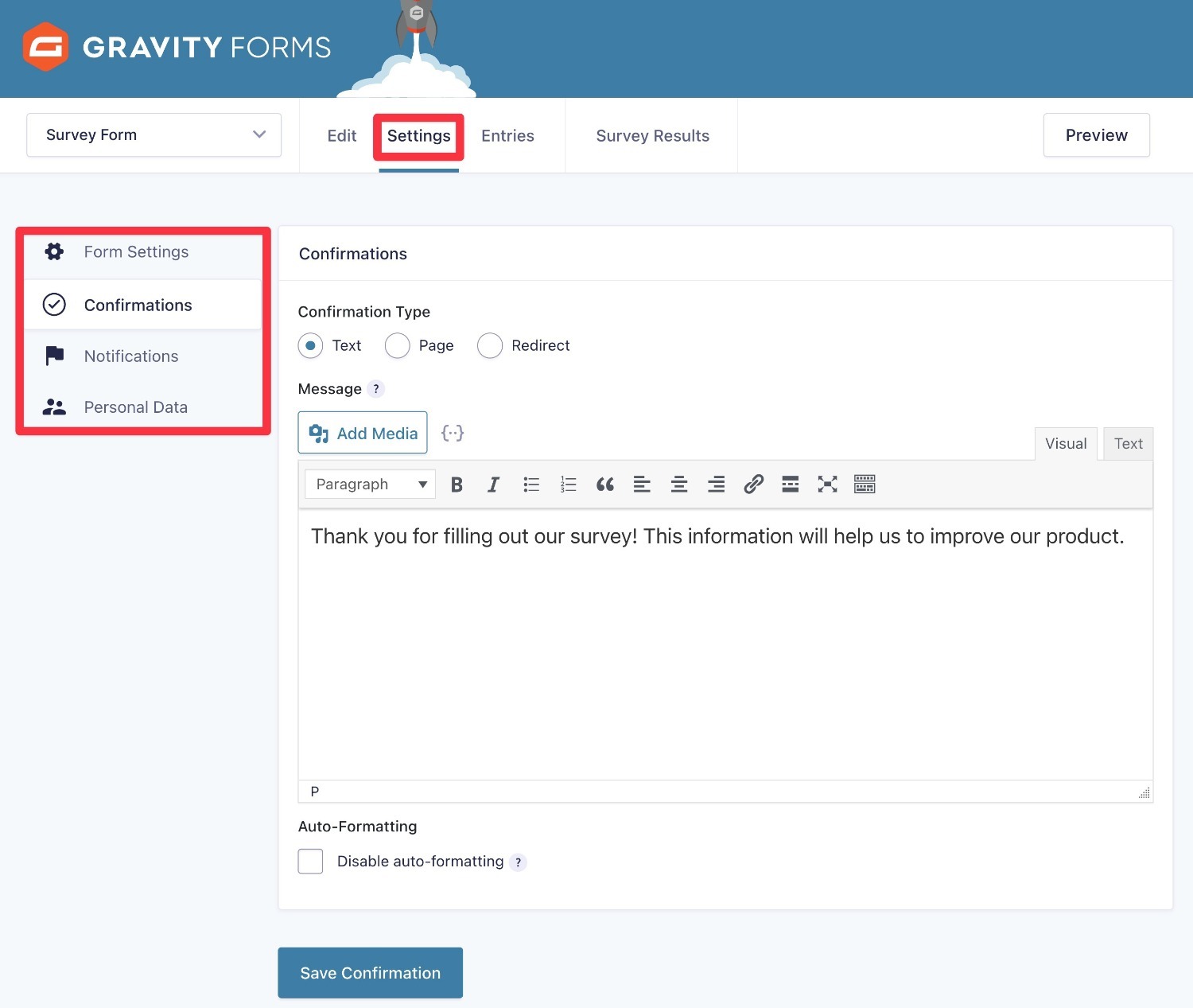This screenshot has width=1193, height=1008.
Task: Click the 'Auto-Formatting' heading
Action: 357,827
